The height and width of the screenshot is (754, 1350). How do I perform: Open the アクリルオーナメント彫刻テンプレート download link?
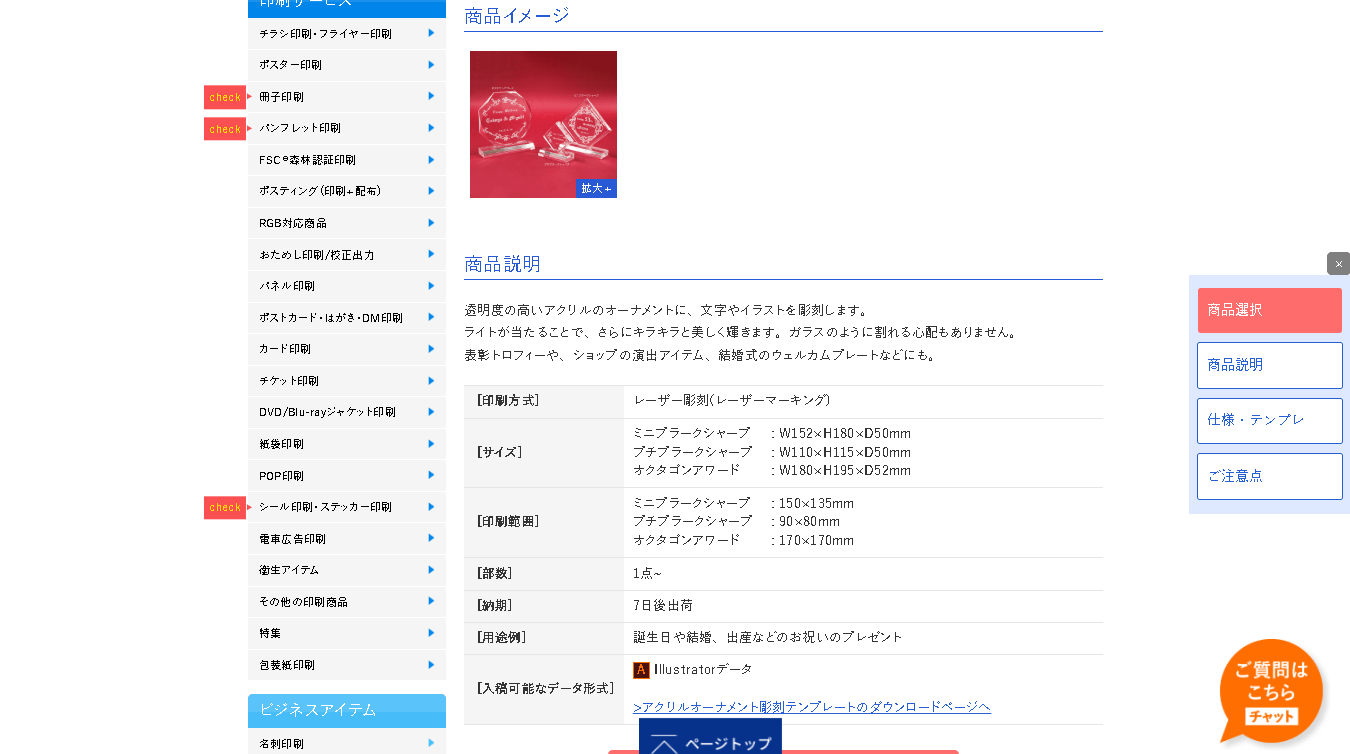tap(811, 707)
